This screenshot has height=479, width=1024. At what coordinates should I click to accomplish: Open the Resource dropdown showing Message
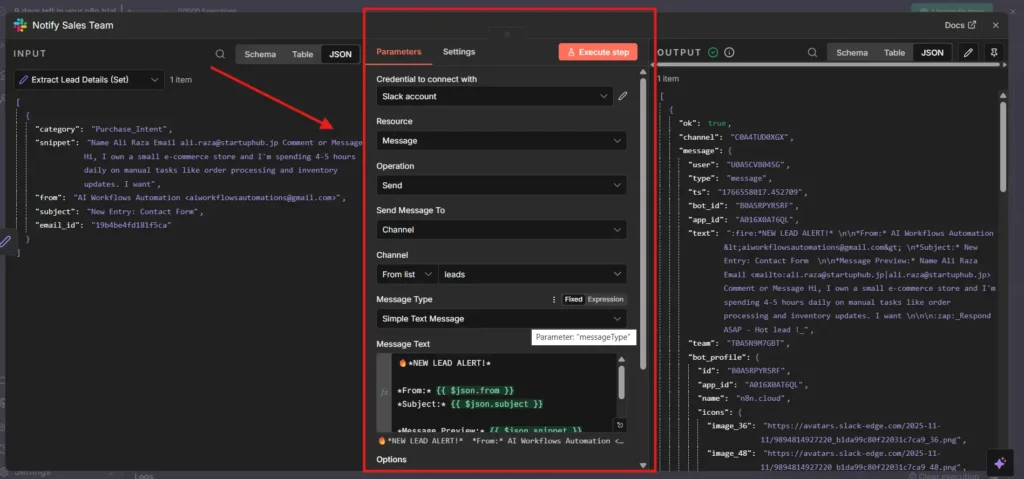501,140
